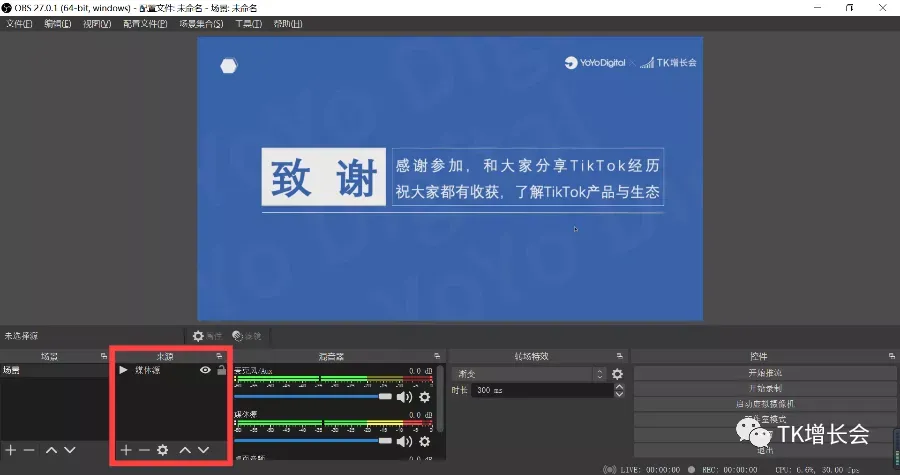This screenshot has height=475, width=900.
Task: Move scene up in the scenes list
Action: pyautogui.click(x=51, y=450)
